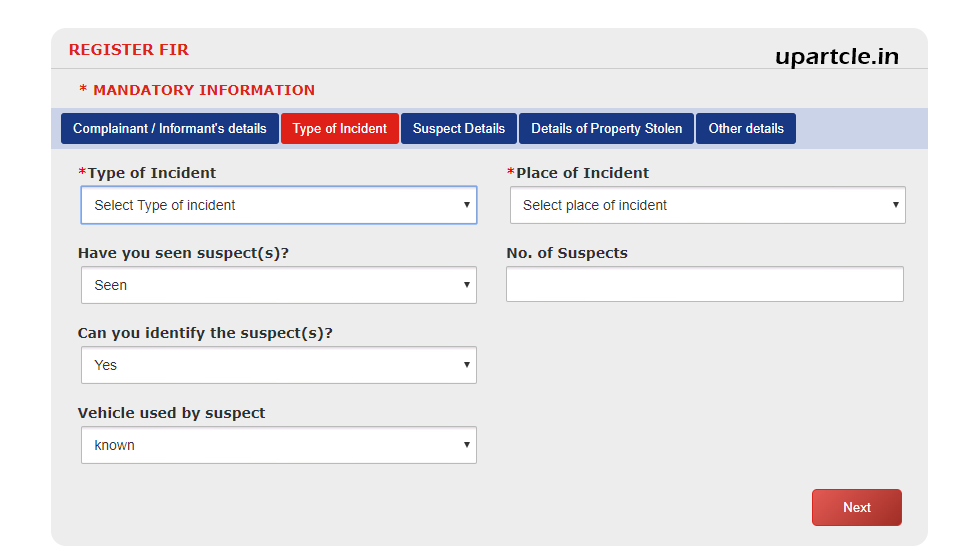Open the Other details tab

746,129
